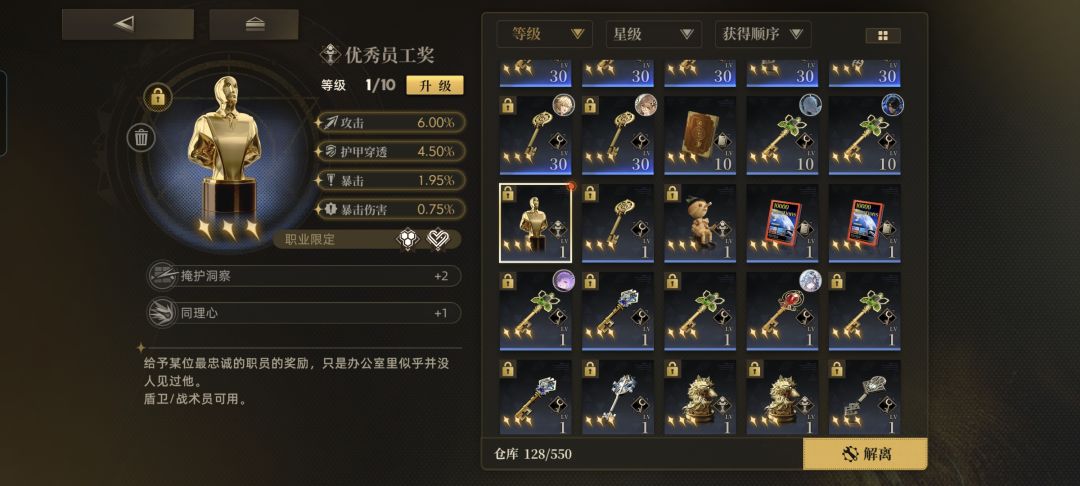Open the 等级 sort dropdown
Screen dimensions: 1080x486
[545, 34]
